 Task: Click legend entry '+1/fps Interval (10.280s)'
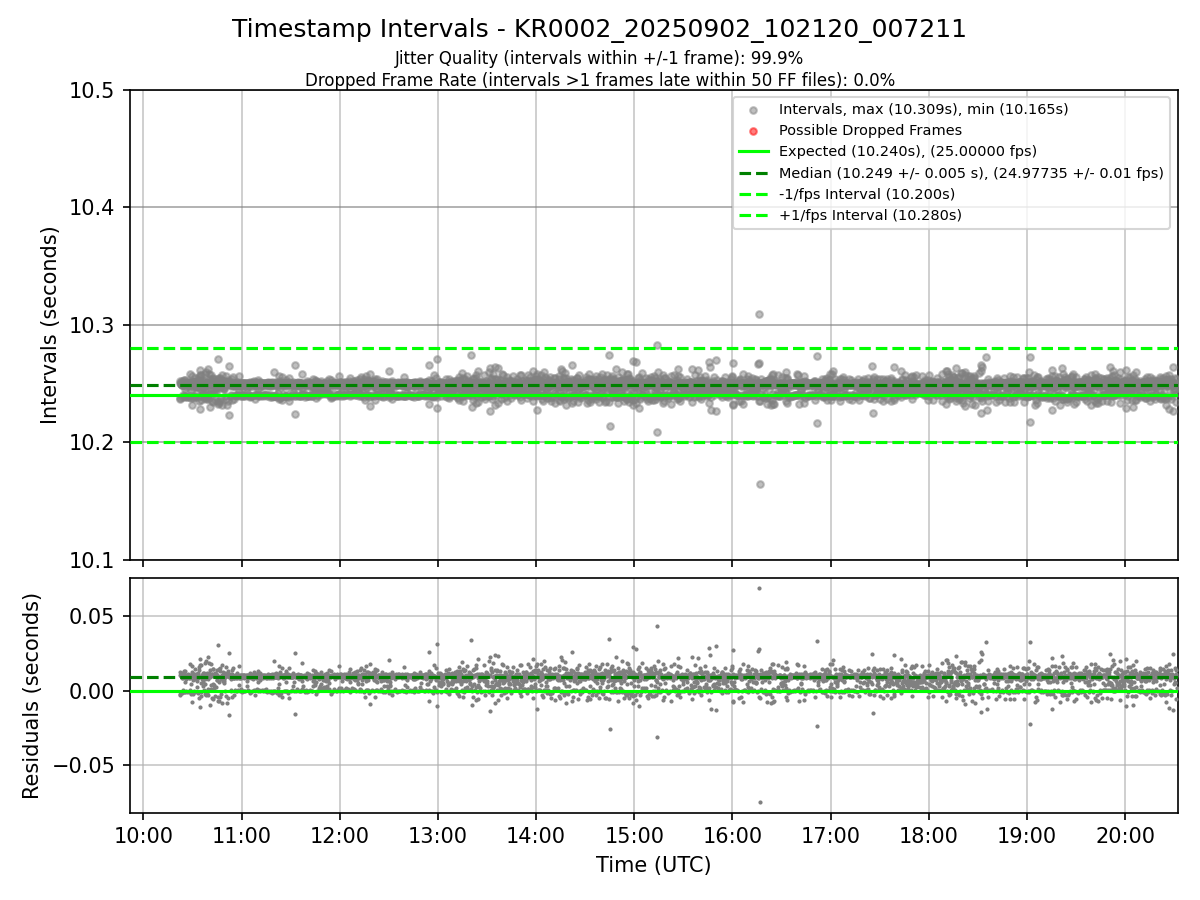click(x=870, y=215)
